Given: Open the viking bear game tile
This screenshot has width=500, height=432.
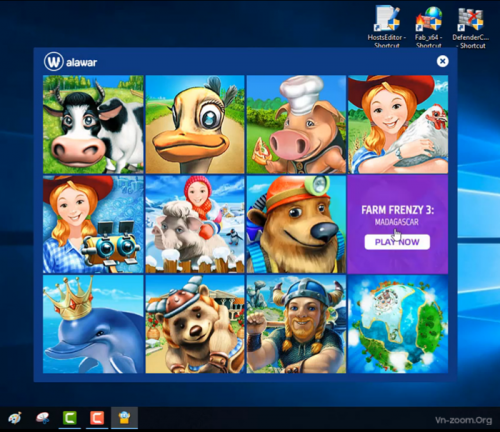Looking at the screenshot, I should pos(195,324).
